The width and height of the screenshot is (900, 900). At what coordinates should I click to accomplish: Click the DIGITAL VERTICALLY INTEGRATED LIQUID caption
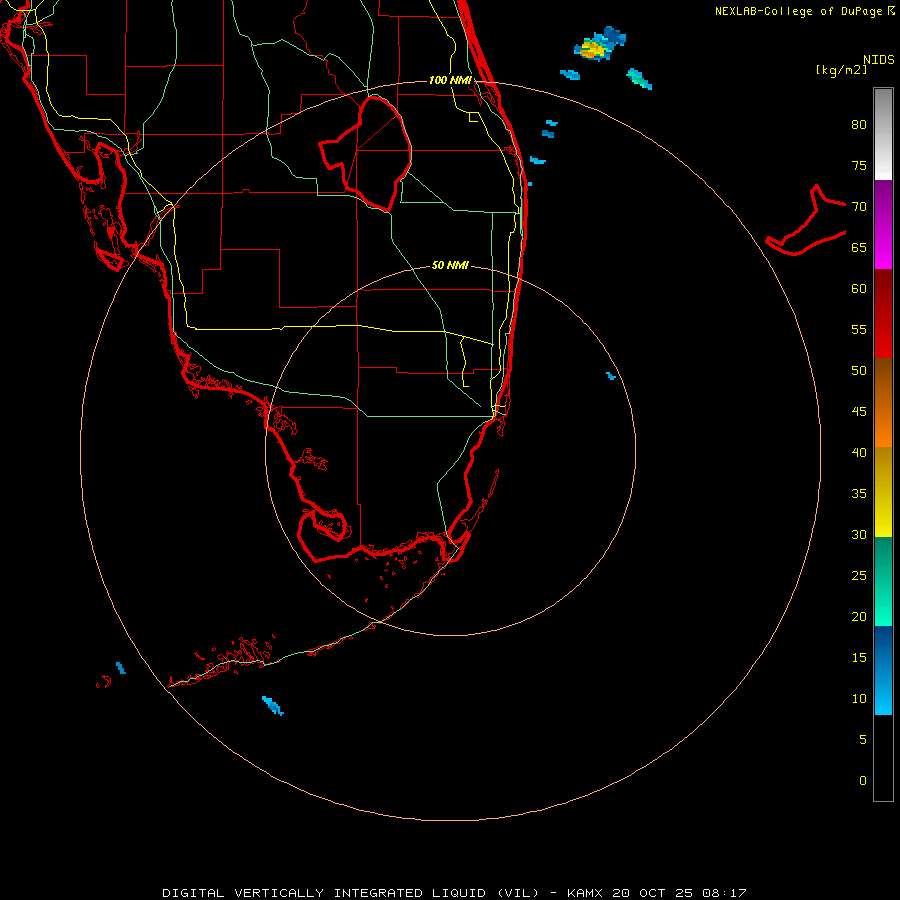click(351, 893)
